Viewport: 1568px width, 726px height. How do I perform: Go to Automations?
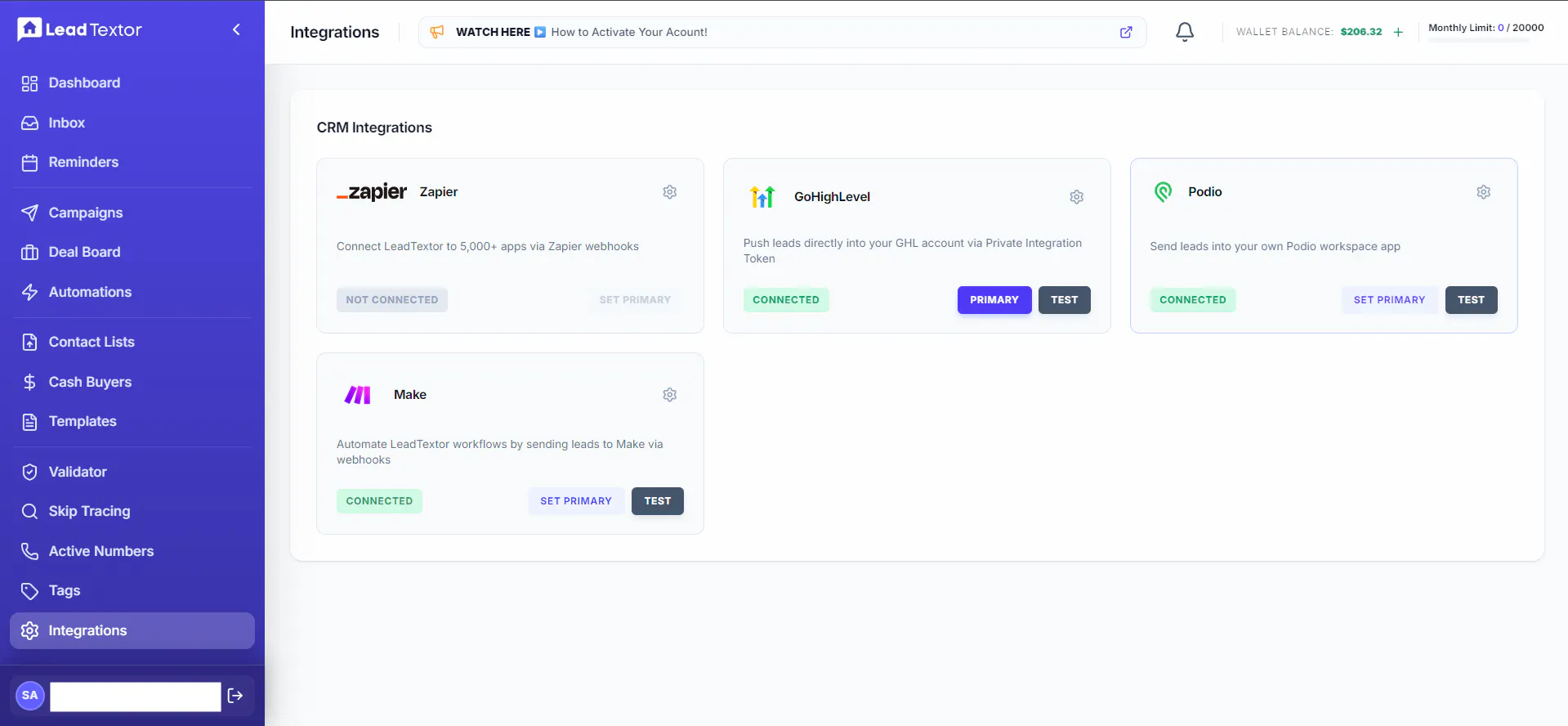coord(132,292)
